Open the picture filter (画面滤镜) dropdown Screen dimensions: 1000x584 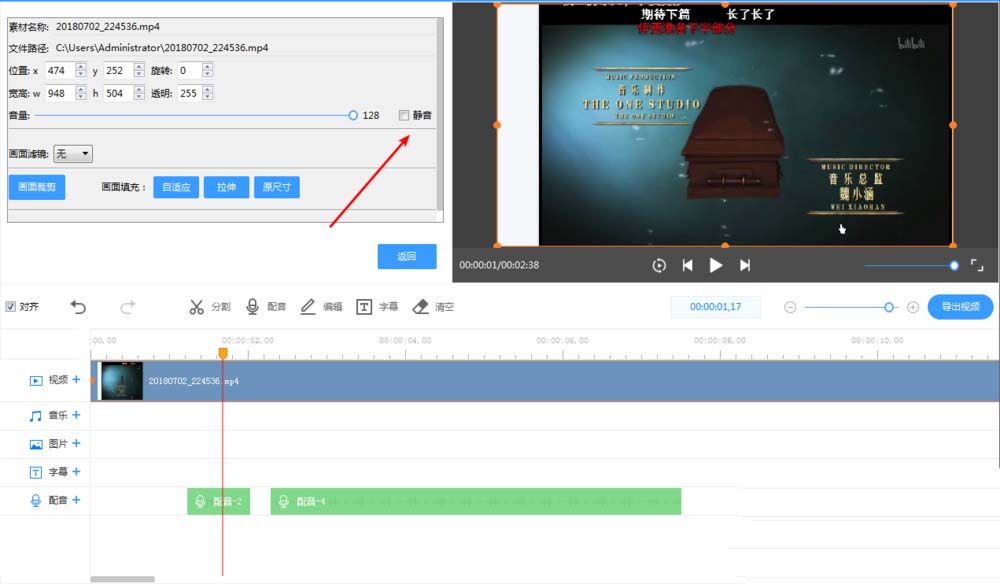[73, 154]
